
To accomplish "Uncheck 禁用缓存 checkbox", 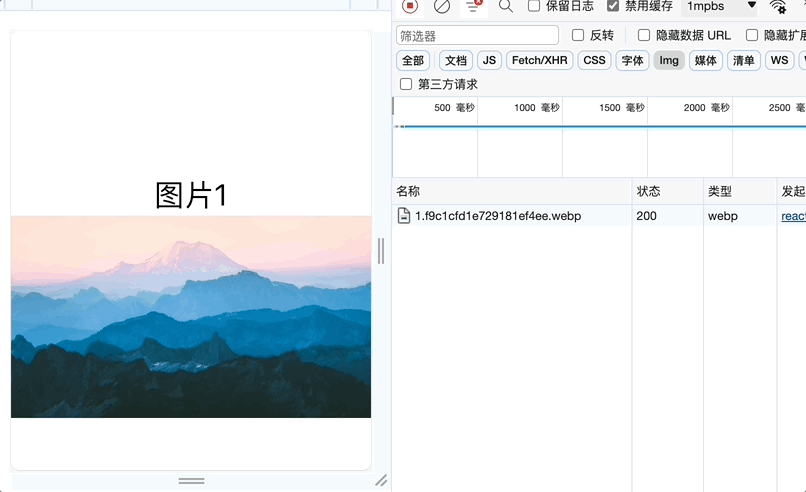I will pyautogui.click(x=613, y=6).
